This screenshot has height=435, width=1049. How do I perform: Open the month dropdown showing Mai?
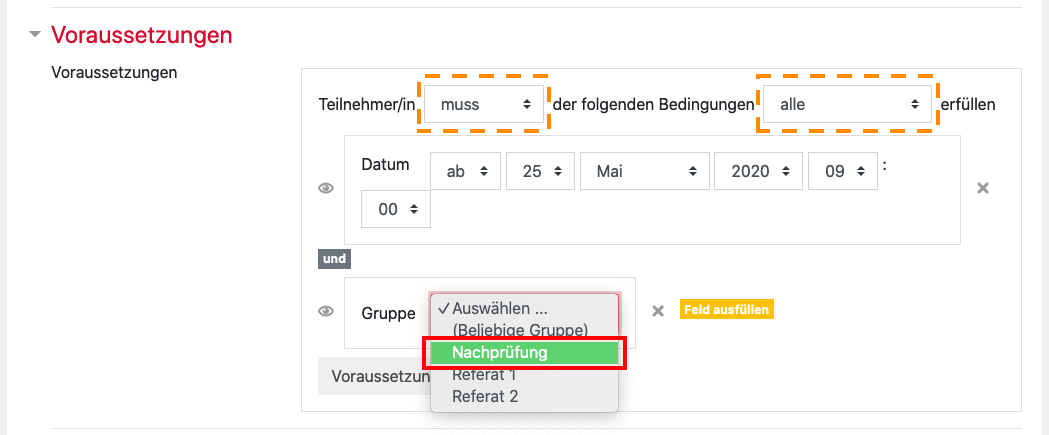click(x=644, y=171)
